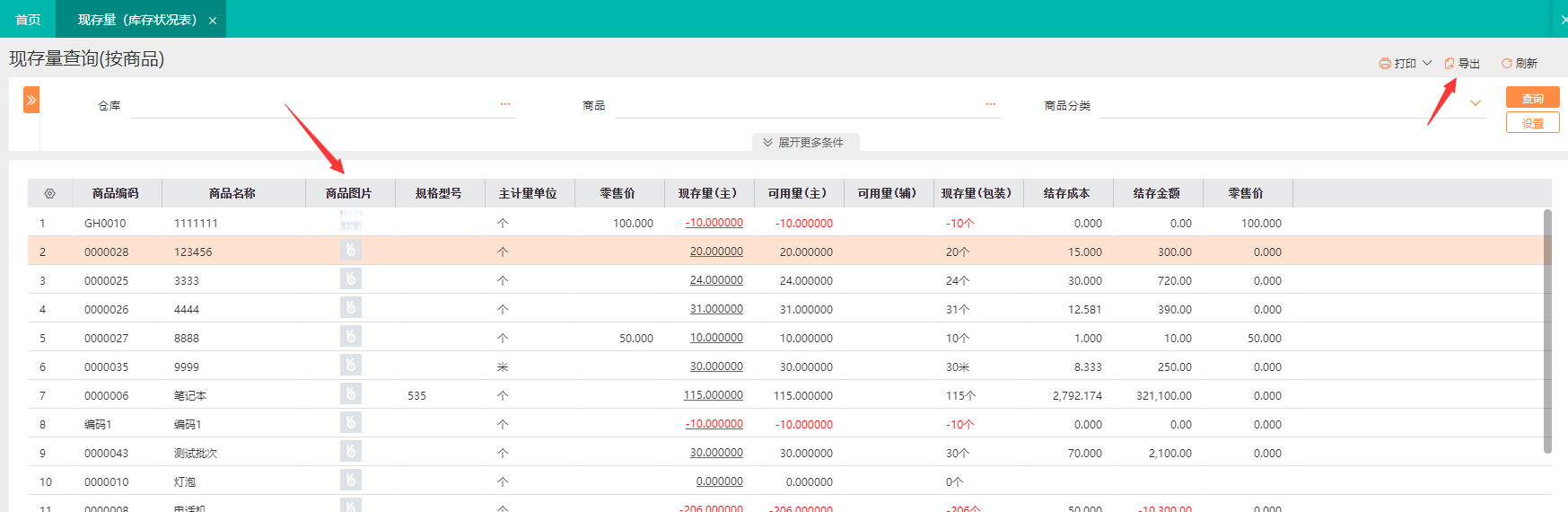Click the orange double-arrow panel toggle icon

31,100
